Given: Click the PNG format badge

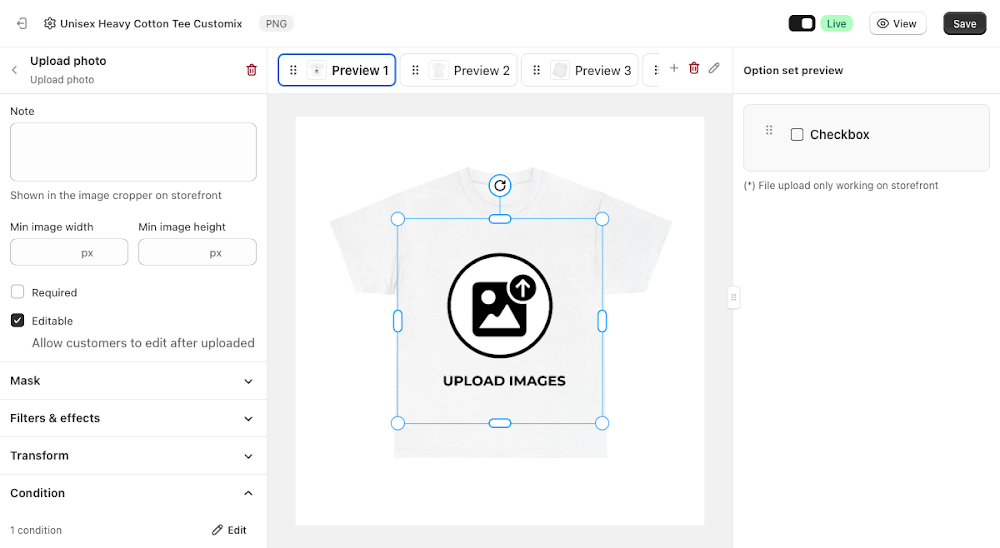Looking at the screenshot, I should [x=276, y=24].
